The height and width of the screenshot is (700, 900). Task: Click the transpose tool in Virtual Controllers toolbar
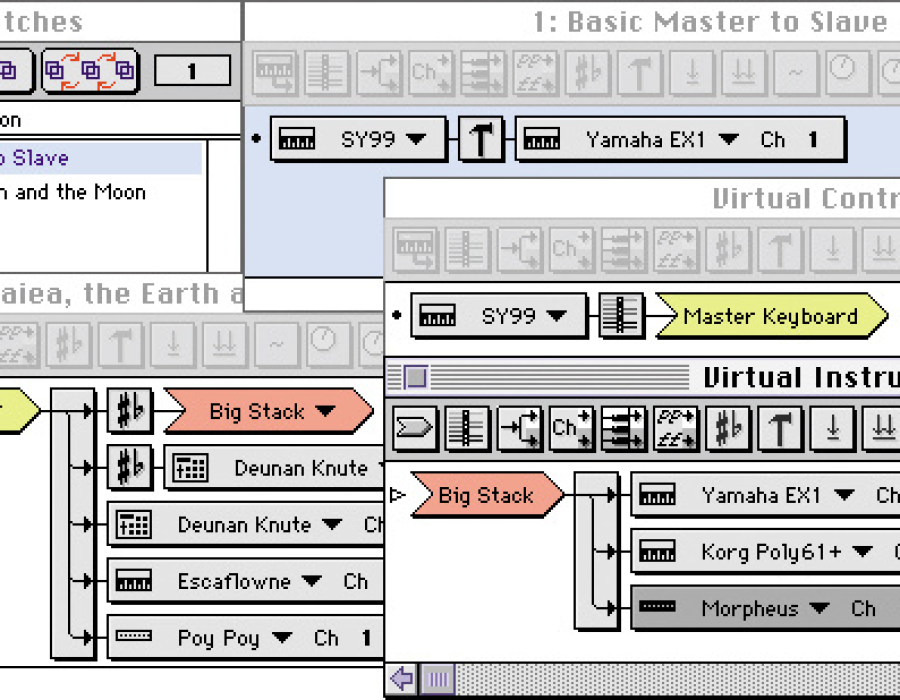tap(728, 250)
